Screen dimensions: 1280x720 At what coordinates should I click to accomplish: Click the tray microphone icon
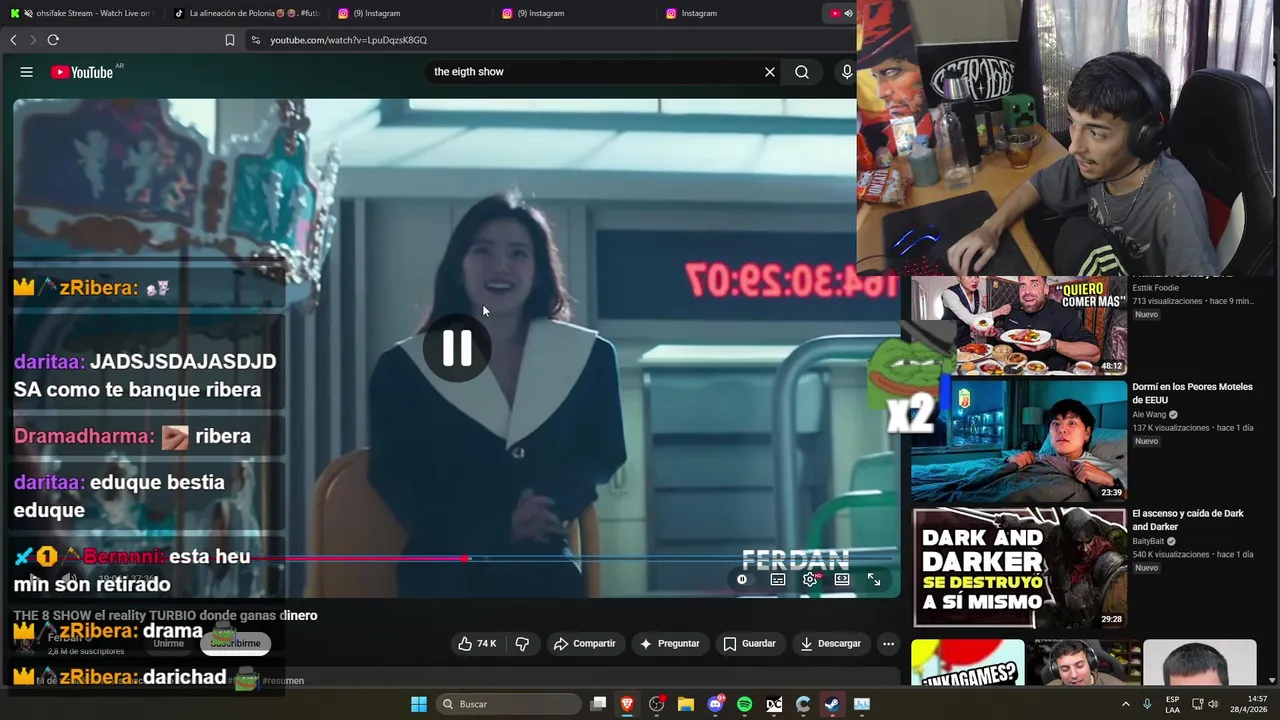[1147, 704]
